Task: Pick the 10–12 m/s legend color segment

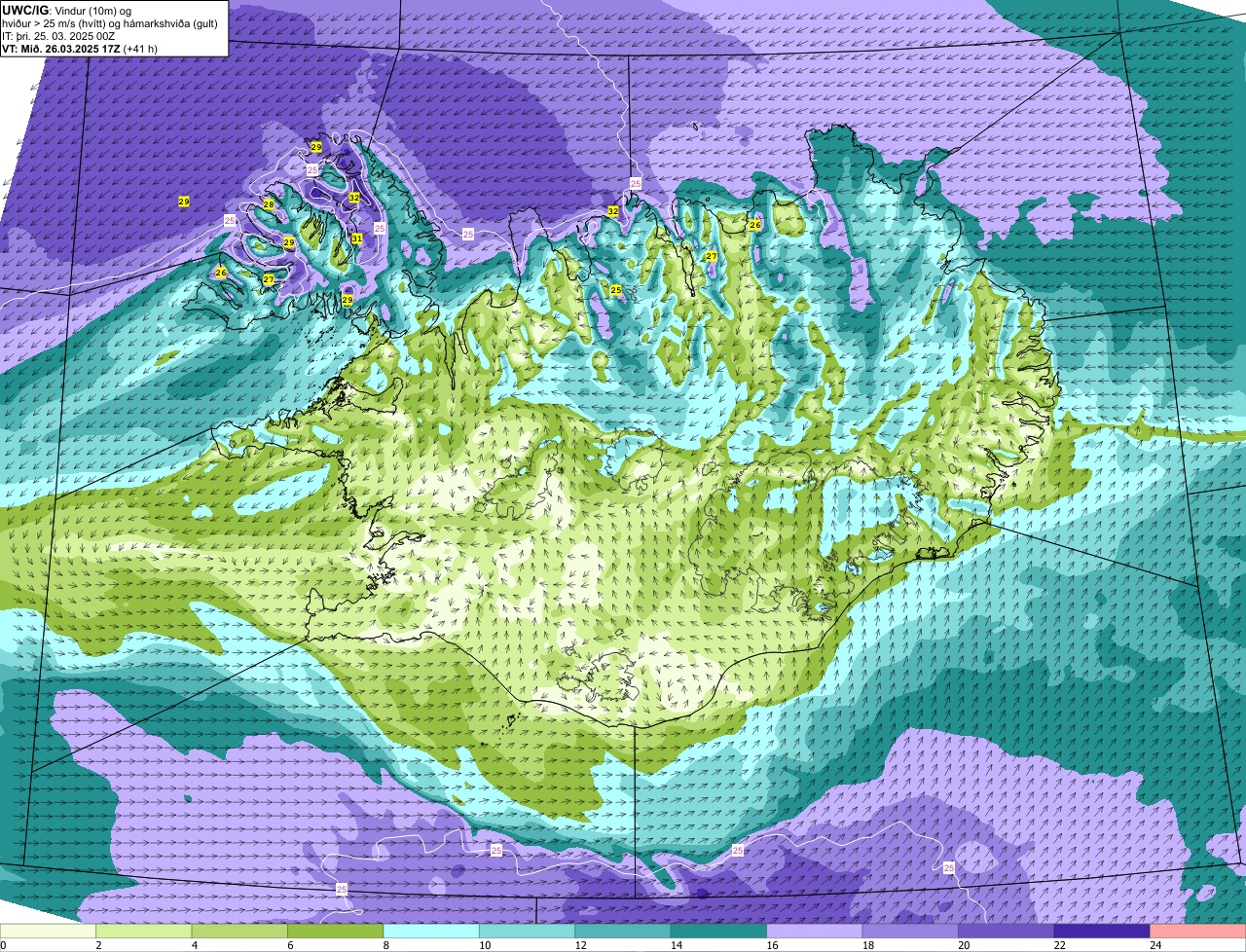Action: tap(528, 931)
